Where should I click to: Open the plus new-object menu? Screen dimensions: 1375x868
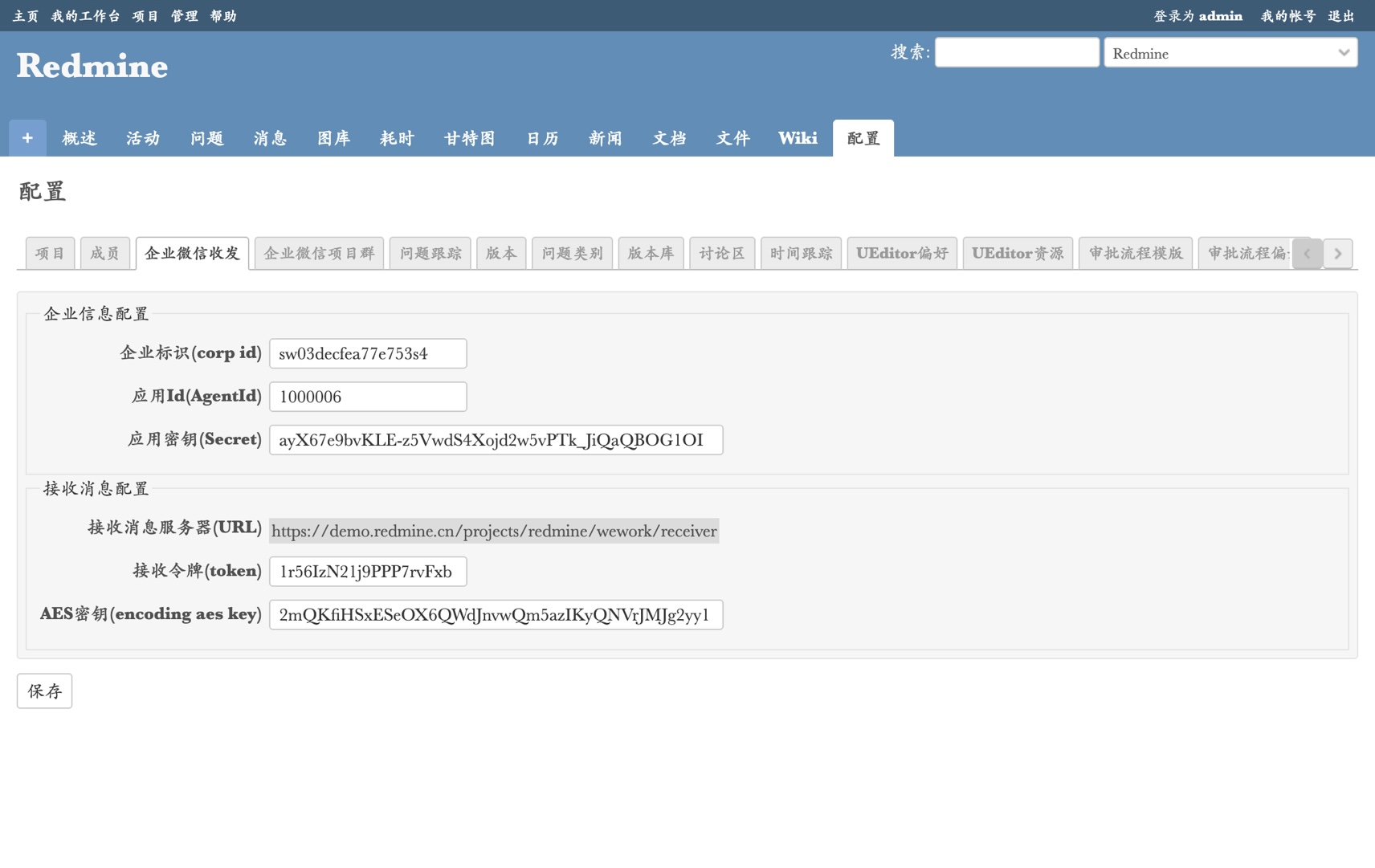(x=27, y=138)
